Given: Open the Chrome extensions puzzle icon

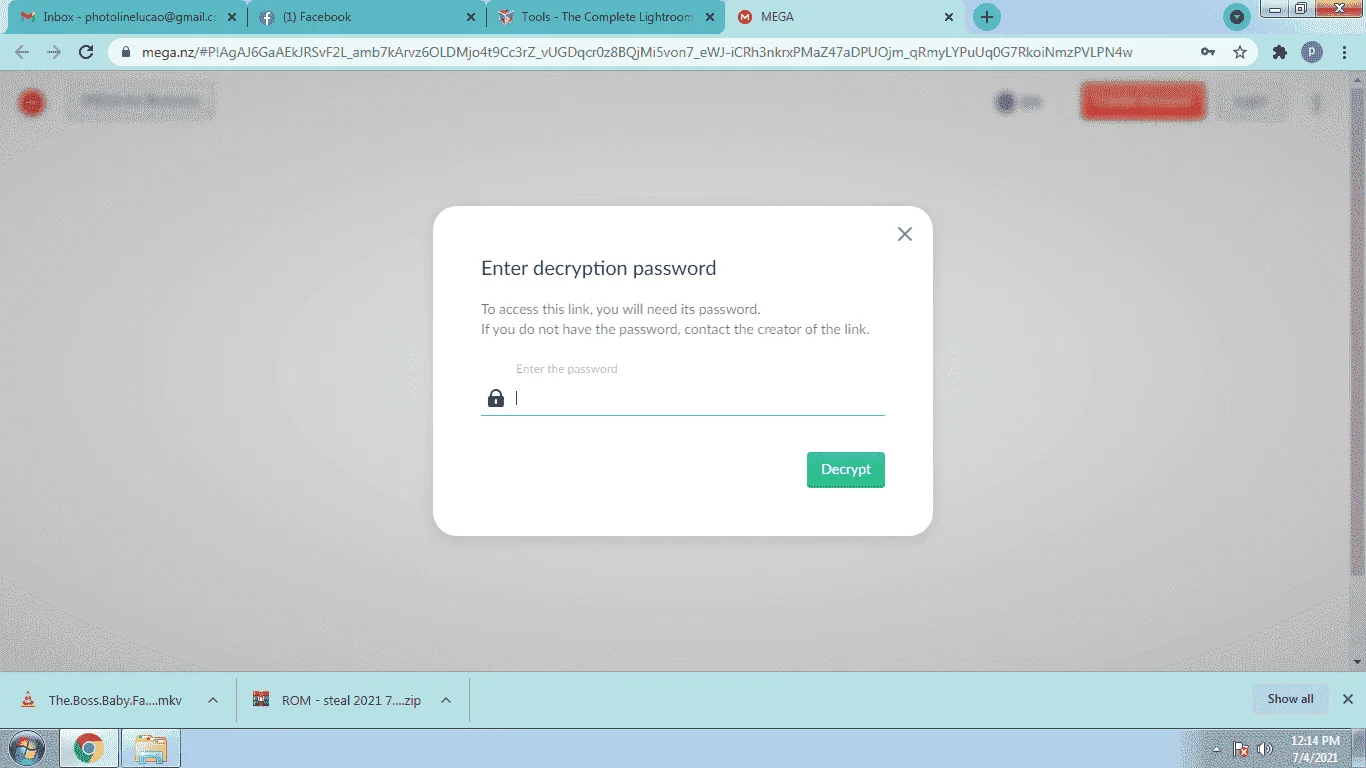Looking at the screenshot, I should pyautogui.click(x=1280, y=52).
